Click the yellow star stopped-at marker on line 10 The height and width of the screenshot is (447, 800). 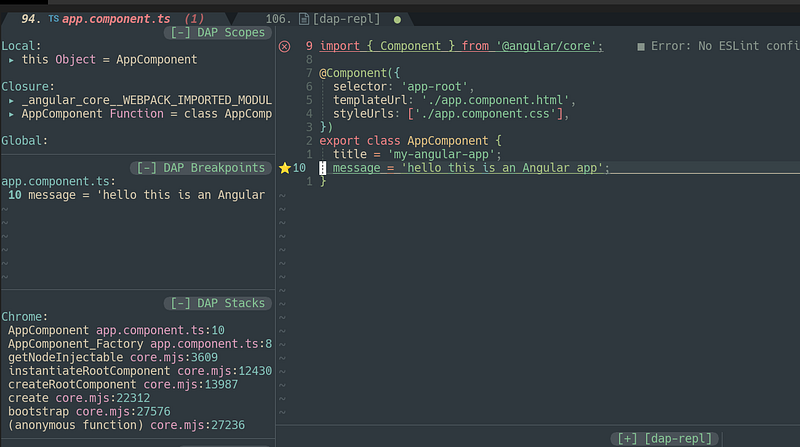(x=285, y=168)
